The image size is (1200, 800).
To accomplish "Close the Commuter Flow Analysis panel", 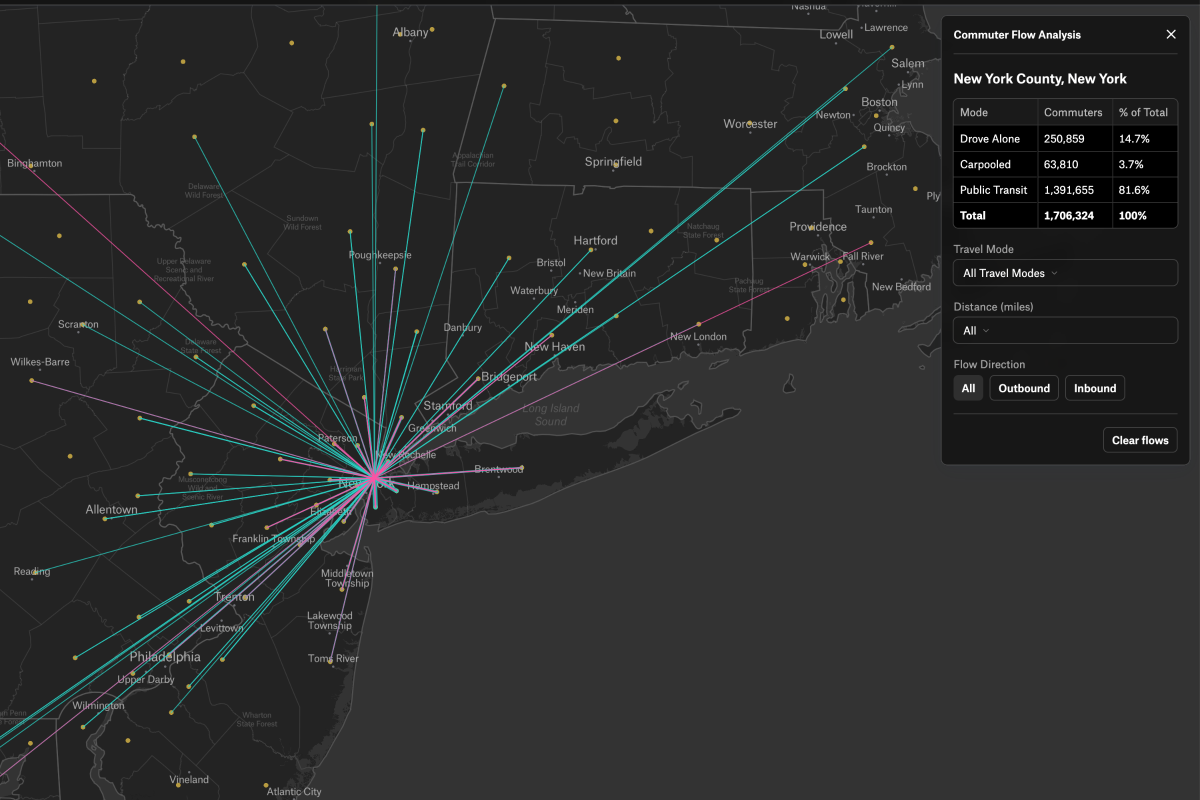I will tap(1171, 34).
